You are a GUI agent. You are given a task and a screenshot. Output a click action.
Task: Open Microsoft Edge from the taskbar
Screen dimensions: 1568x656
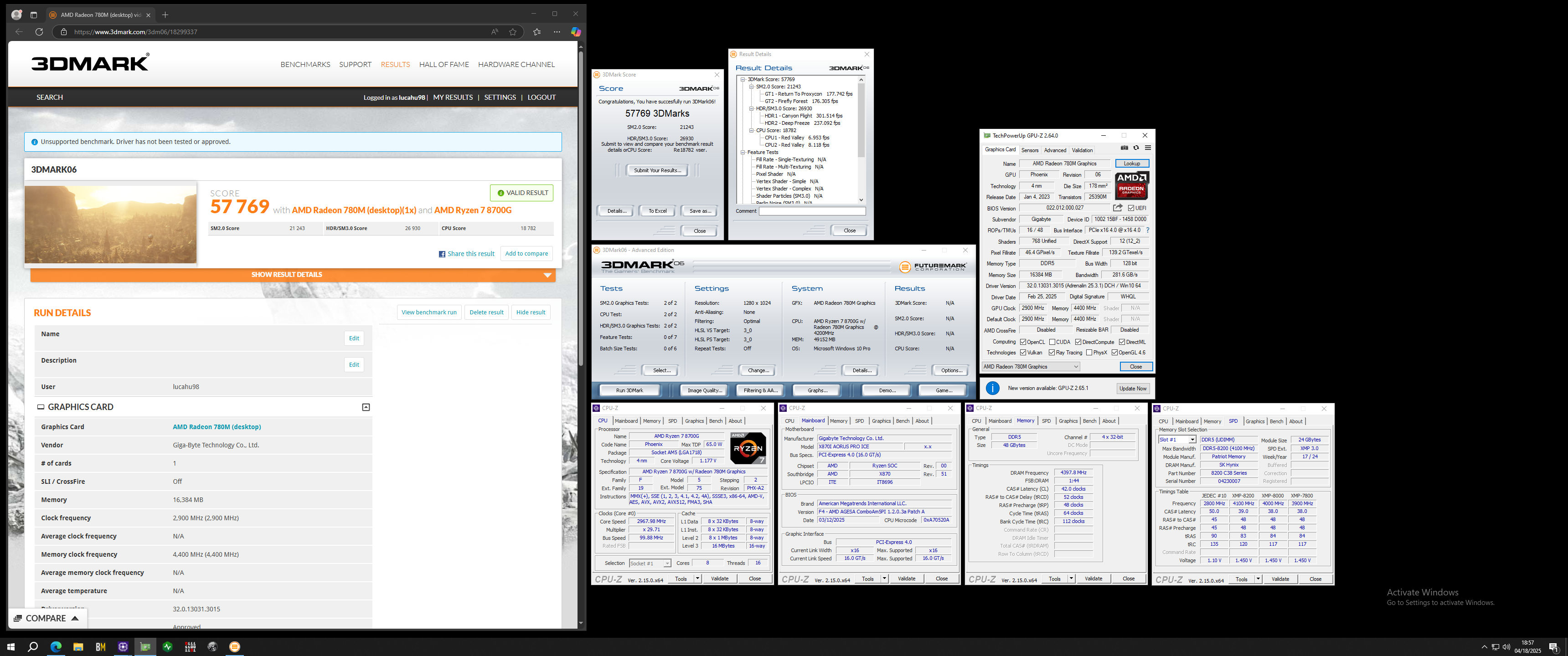click(56, 647)
